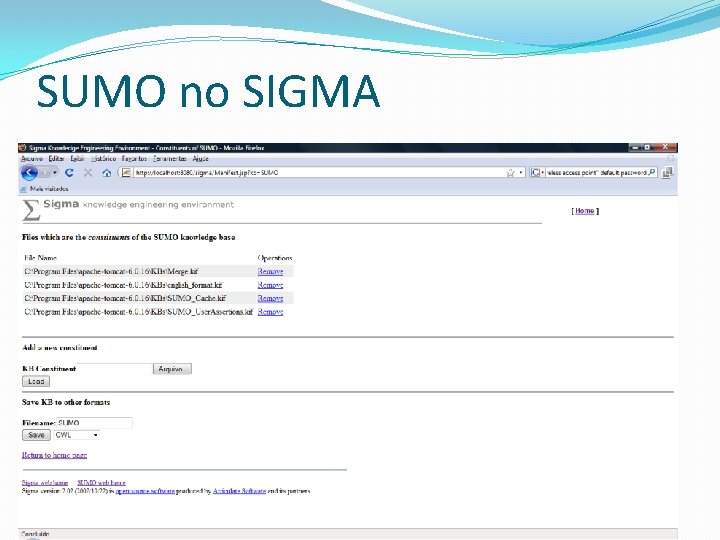720x540 pixels.
Task: Click the search magnifier icon
Action: click(652, 173)
